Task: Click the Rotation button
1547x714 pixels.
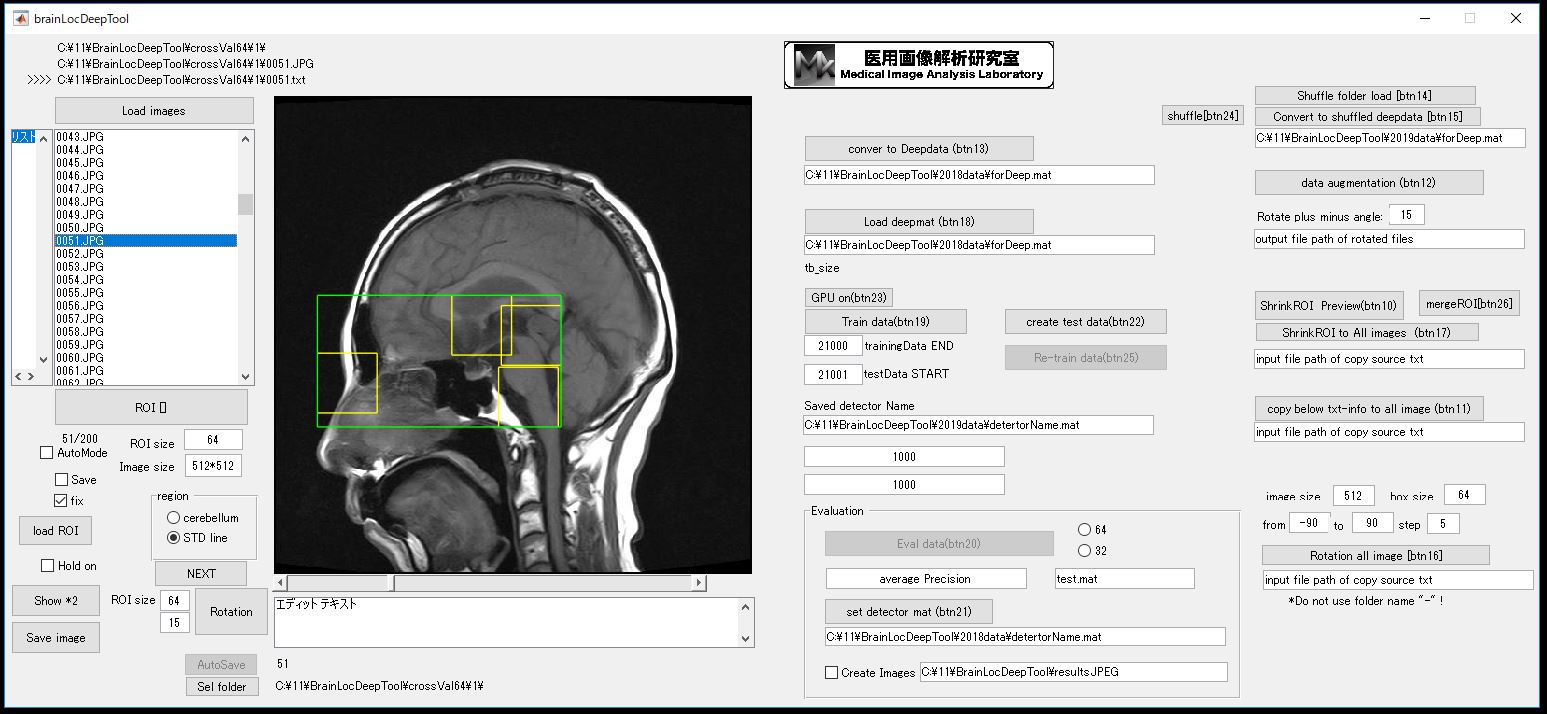Action: [231, 612]
